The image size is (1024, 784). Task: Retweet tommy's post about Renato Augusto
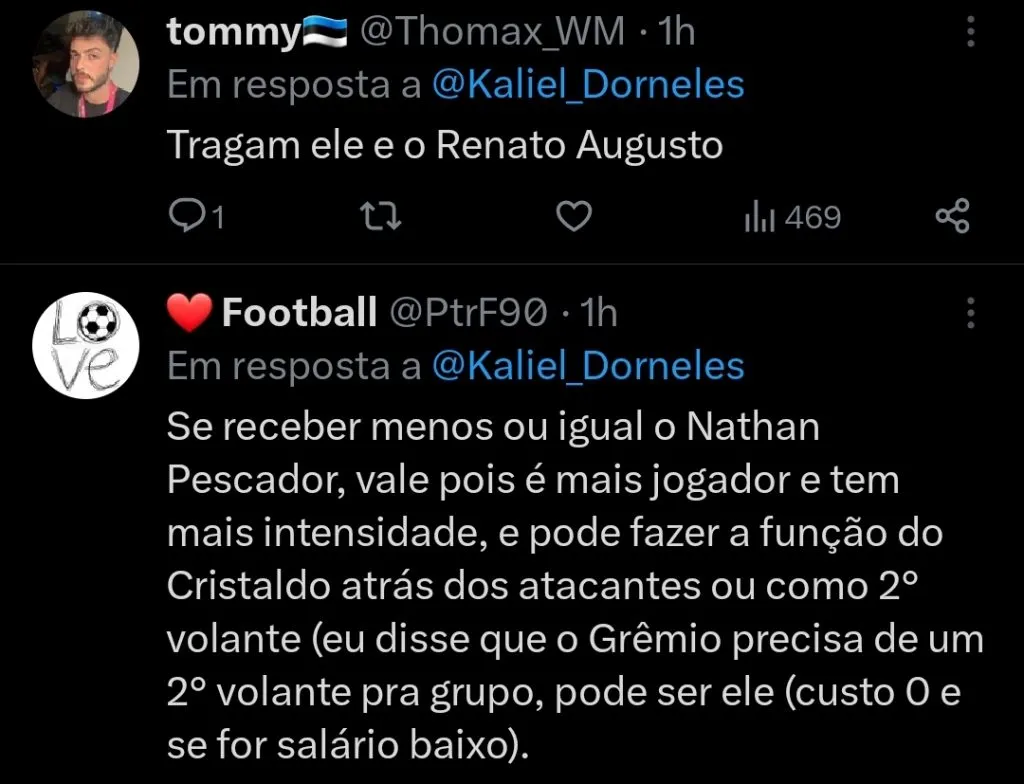(x=380, y=215)
